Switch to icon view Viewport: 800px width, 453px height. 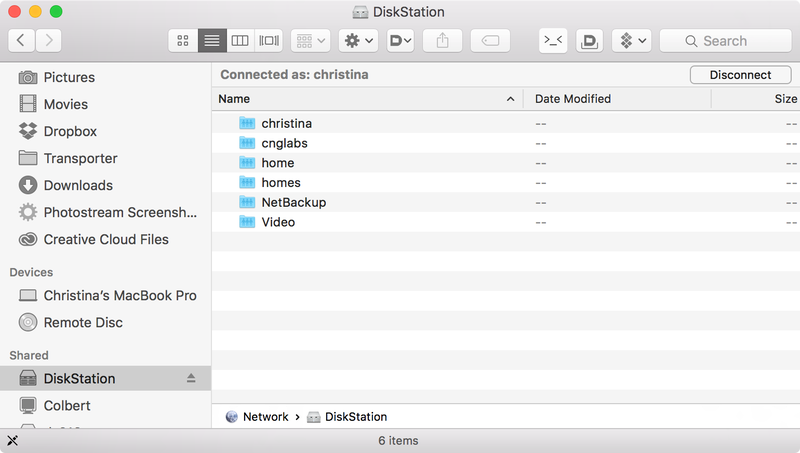[183, 40]
